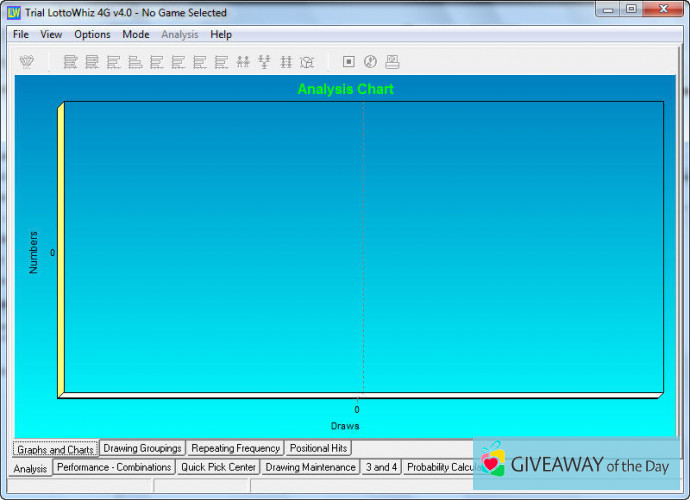Click the LottoWhiz app icon in title bar
This screenshot has height=500, width=690.
(x=13, y=12)
